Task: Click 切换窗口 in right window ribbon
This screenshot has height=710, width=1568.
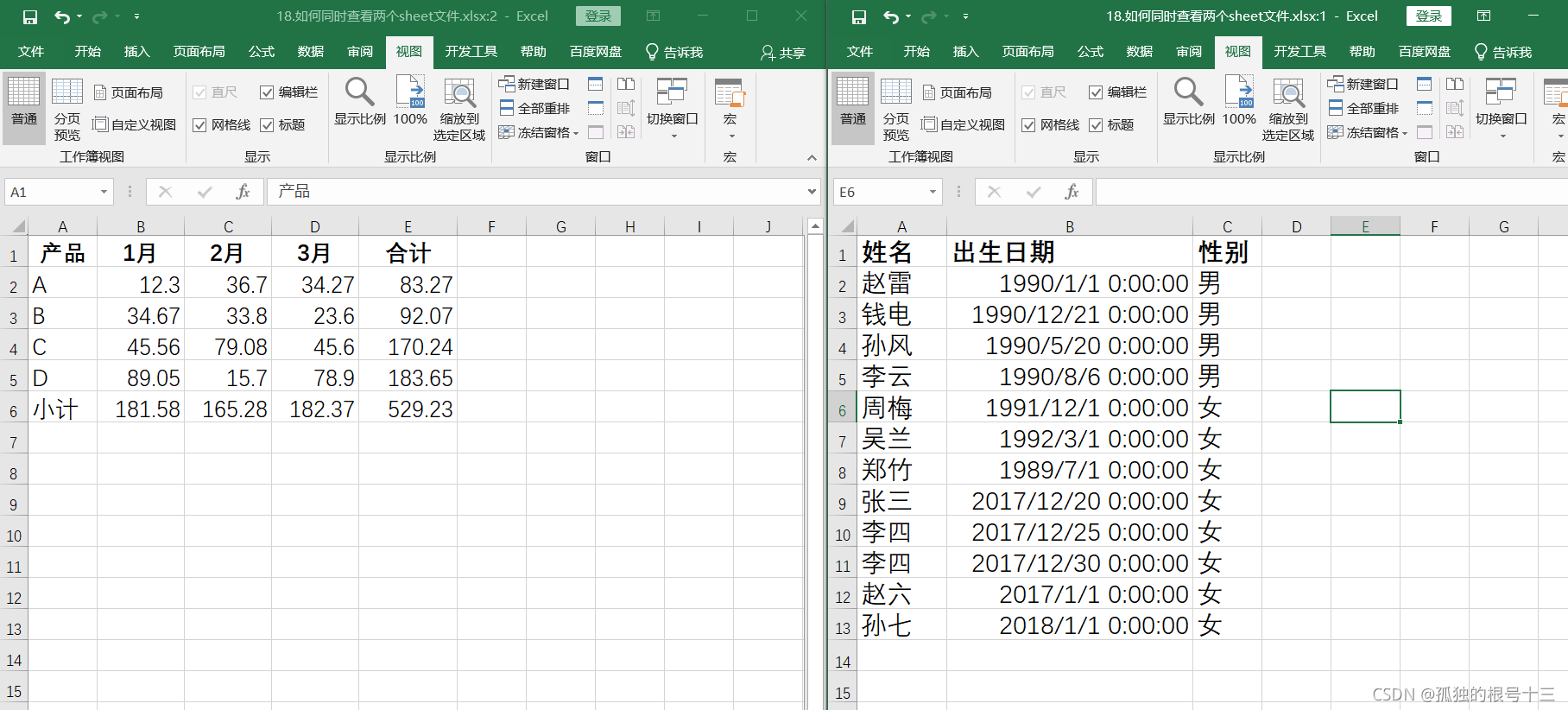Action: click(x=1502, y=107)
